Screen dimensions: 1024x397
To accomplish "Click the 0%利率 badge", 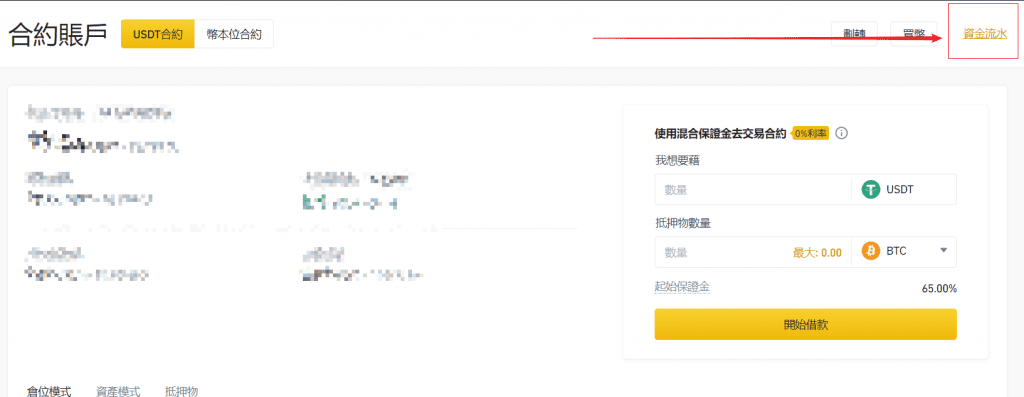I will [811, 133].
